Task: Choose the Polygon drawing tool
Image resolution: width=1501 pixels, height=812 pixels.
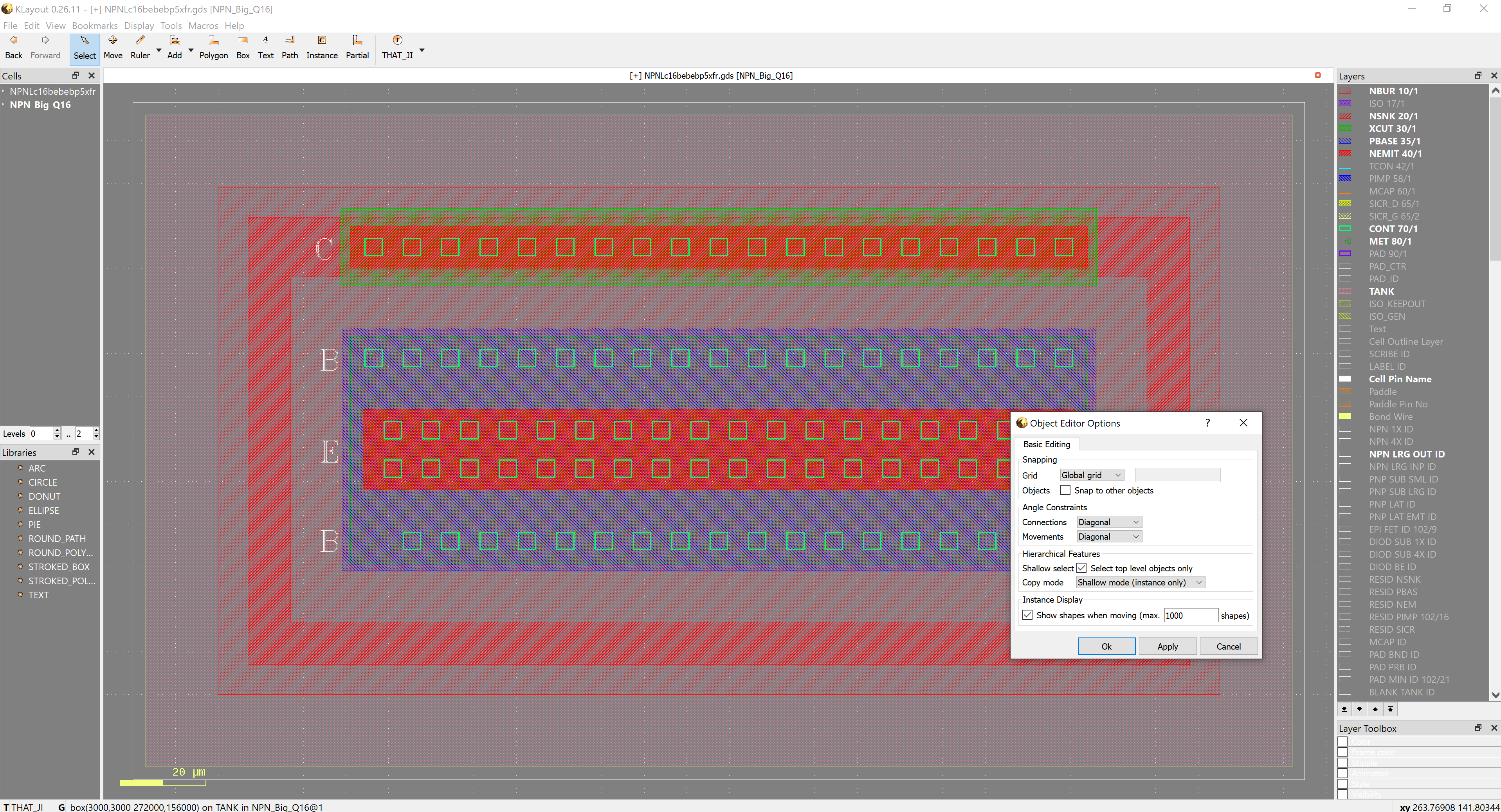Action: tap(213, 47)
